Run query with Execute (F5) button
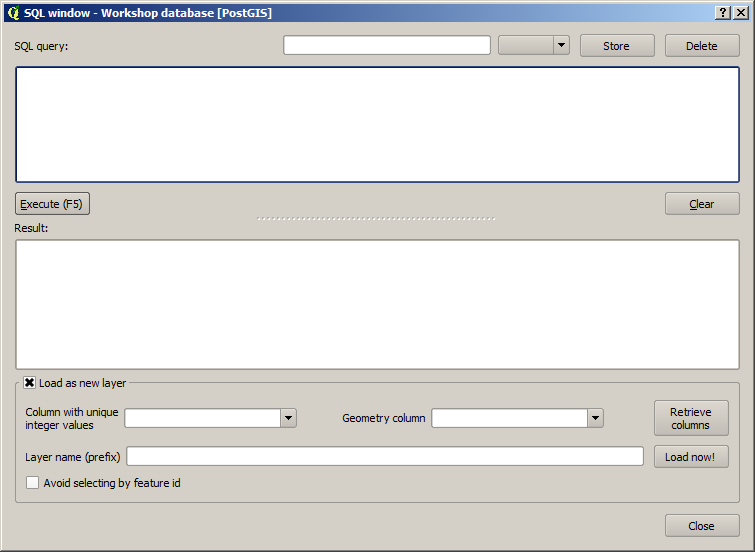Image resolution: width=755 pixels, height=552 pixels. [x=52, y=204]
